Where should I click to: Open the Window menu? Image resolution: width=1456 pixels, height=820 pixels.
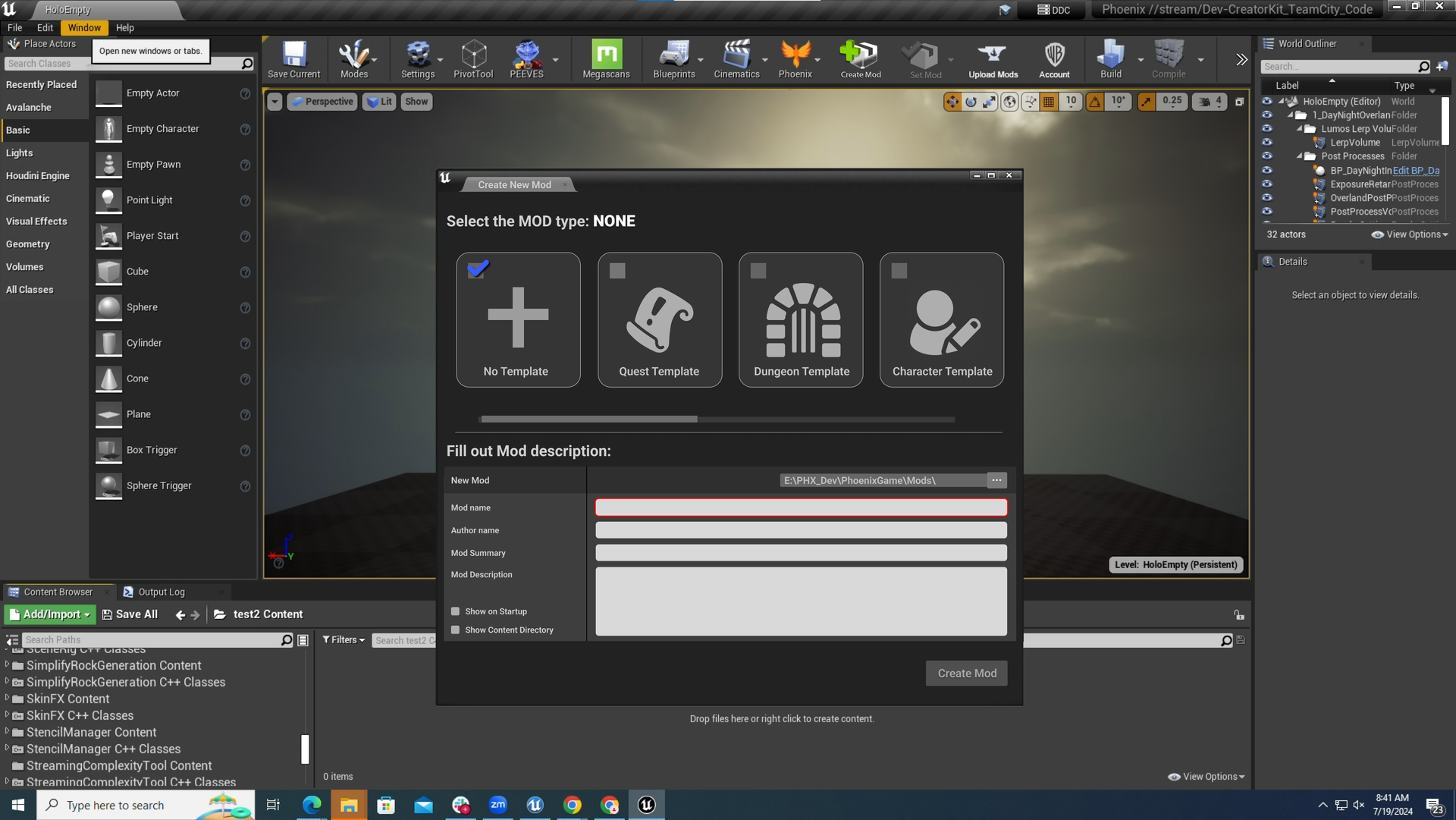coord(83,27)
